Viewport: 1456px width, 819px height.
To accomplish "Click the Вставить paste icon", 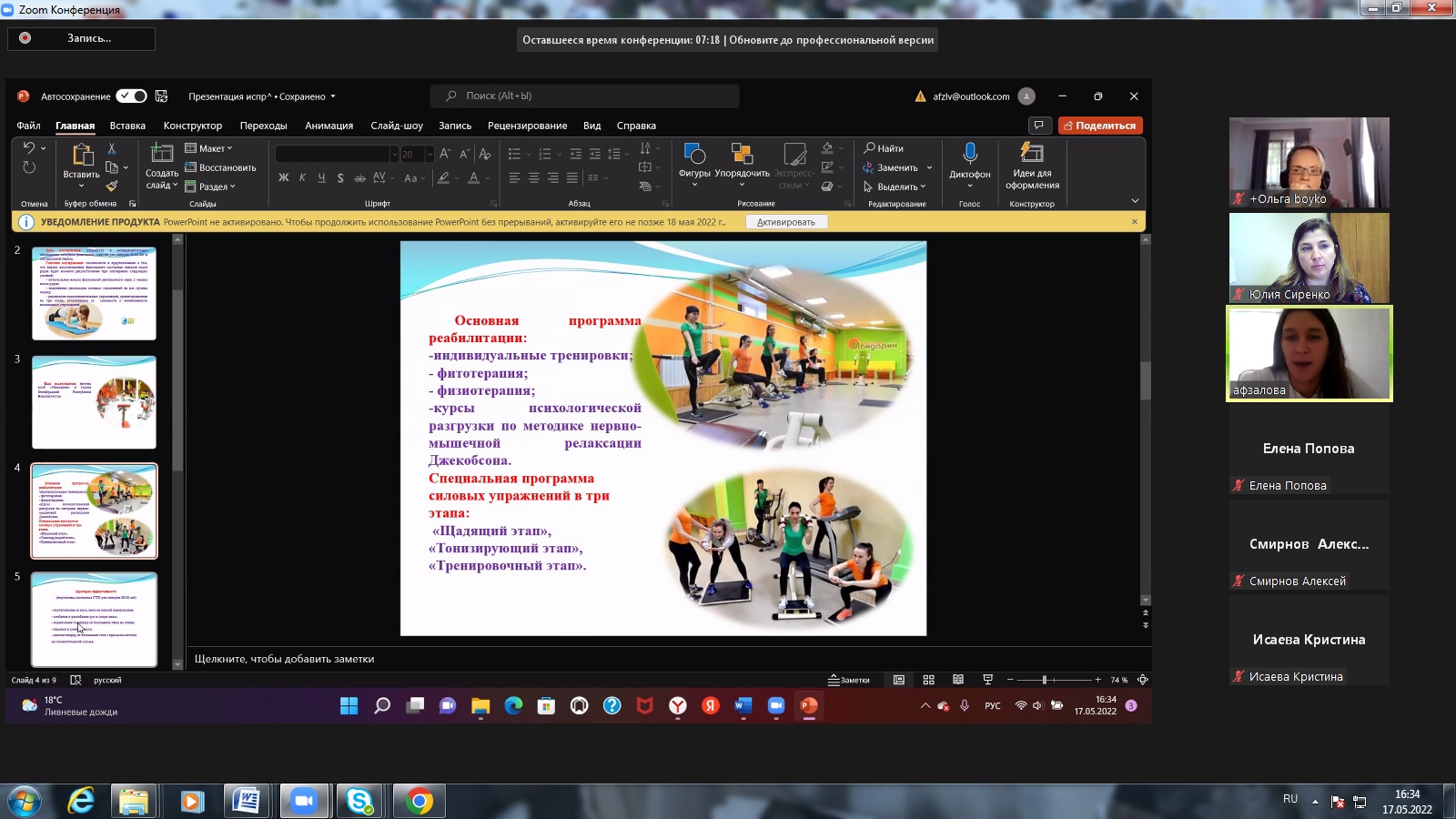I will (81, 156).
